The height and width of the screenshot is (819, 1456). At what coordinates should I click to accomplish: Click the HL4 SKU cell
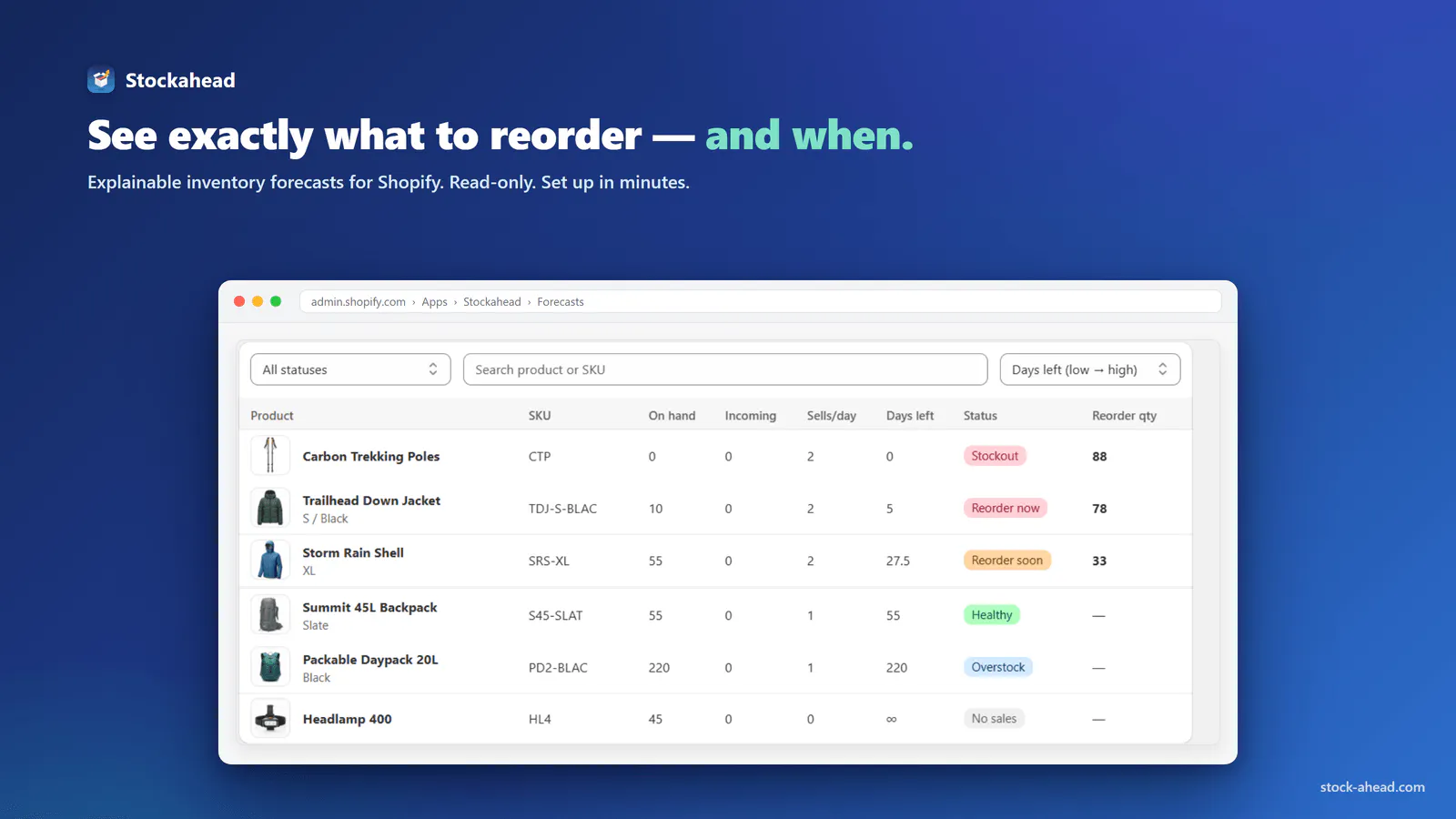point(540,720)
